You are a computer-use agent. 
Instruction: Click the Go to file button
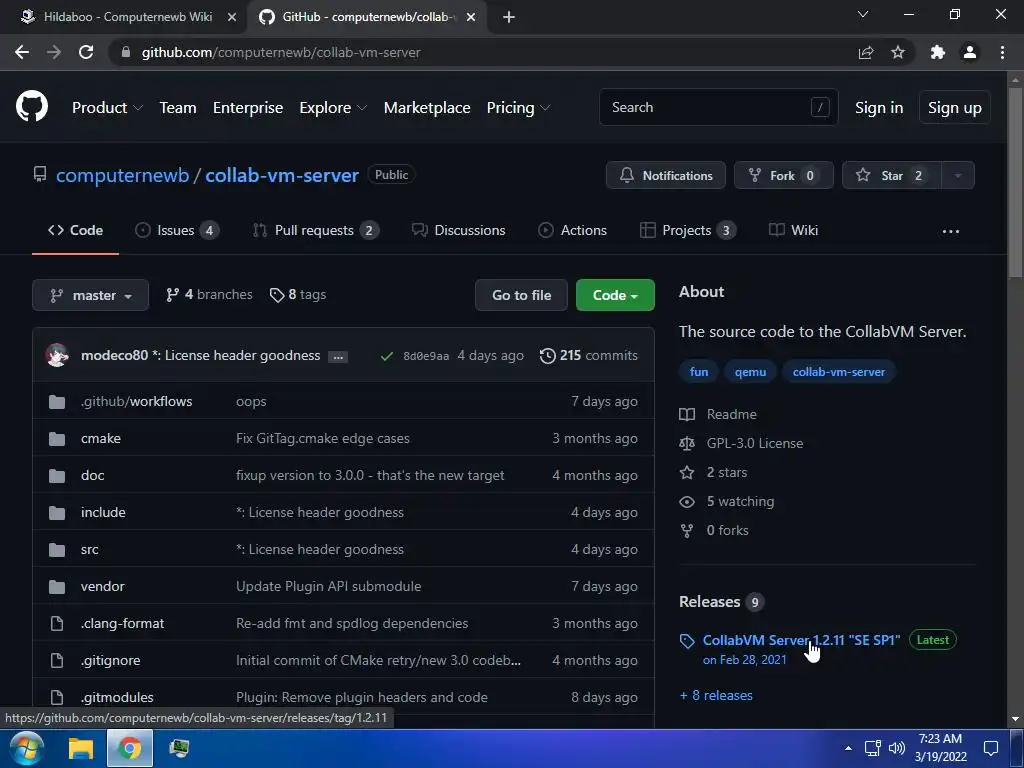coord(521,295)
